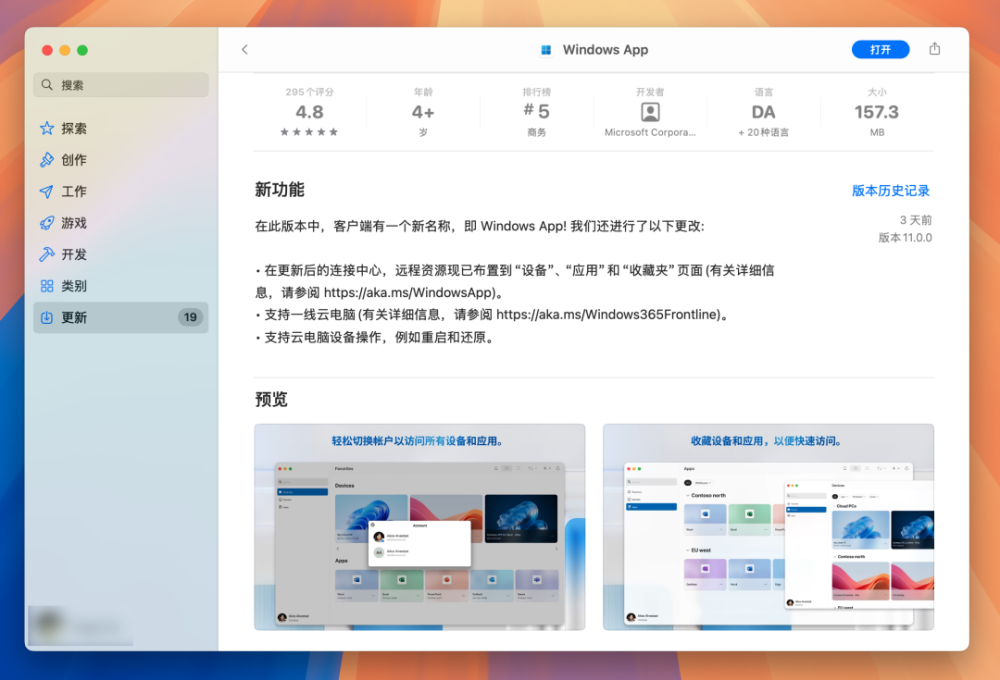The height and width of the screenshot is (680, 1000).
Task: Click the five star rating row
Action: tap(309, 132)
